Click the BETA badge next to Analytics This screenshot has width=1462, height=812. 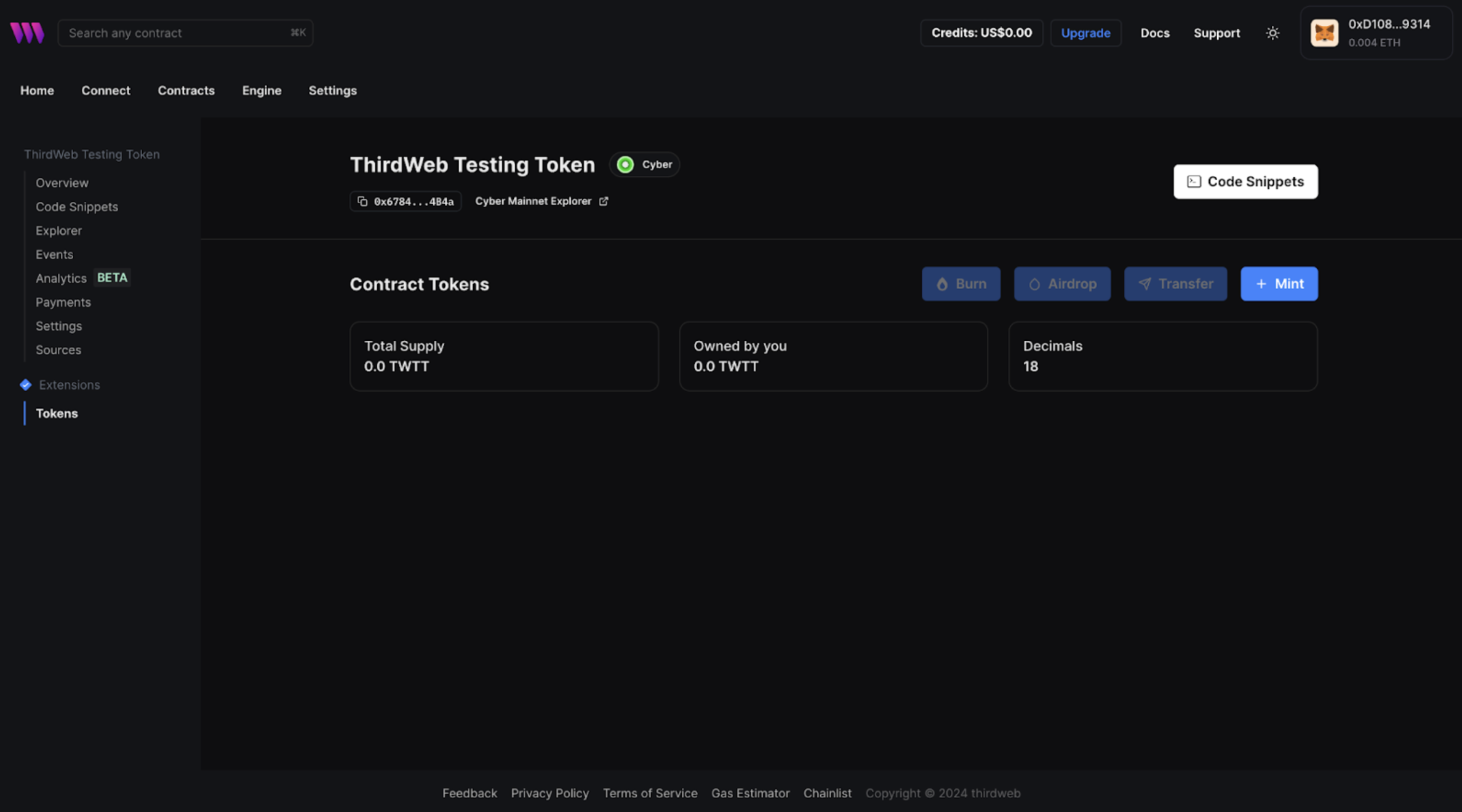(113, 278)
